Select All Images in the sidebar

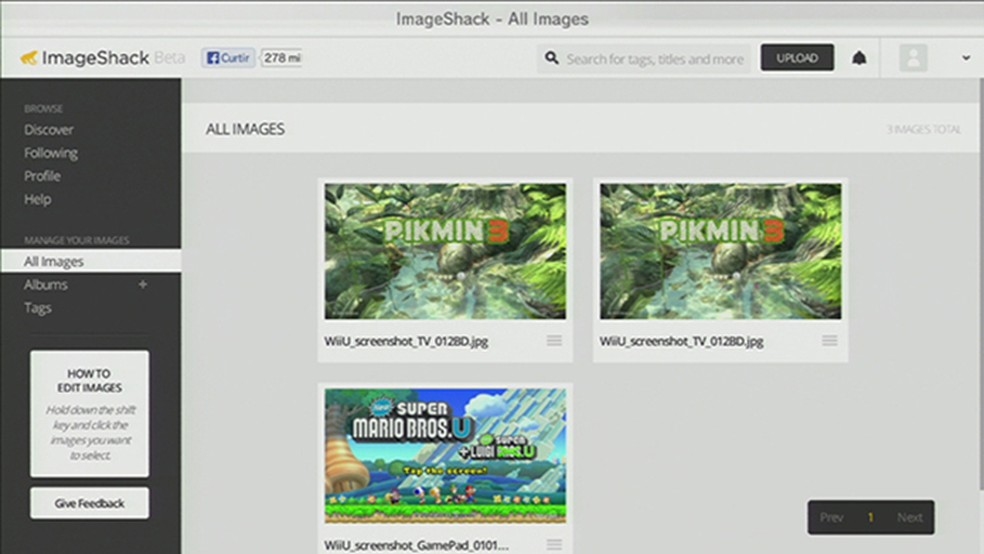pyautogui.click(x=91, y=261)
